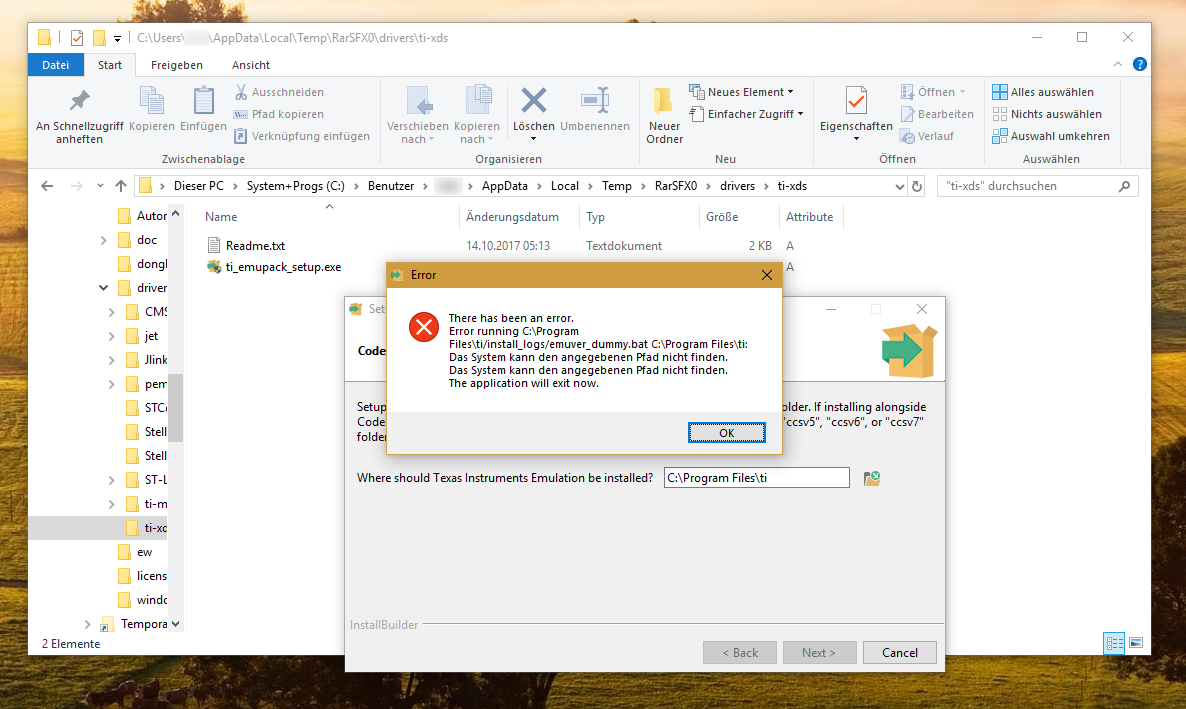Image resolution: width=1186 pixels, height=709 pixels.
Task: Click Cancel in the Setup installer
Action: [899, 652]
